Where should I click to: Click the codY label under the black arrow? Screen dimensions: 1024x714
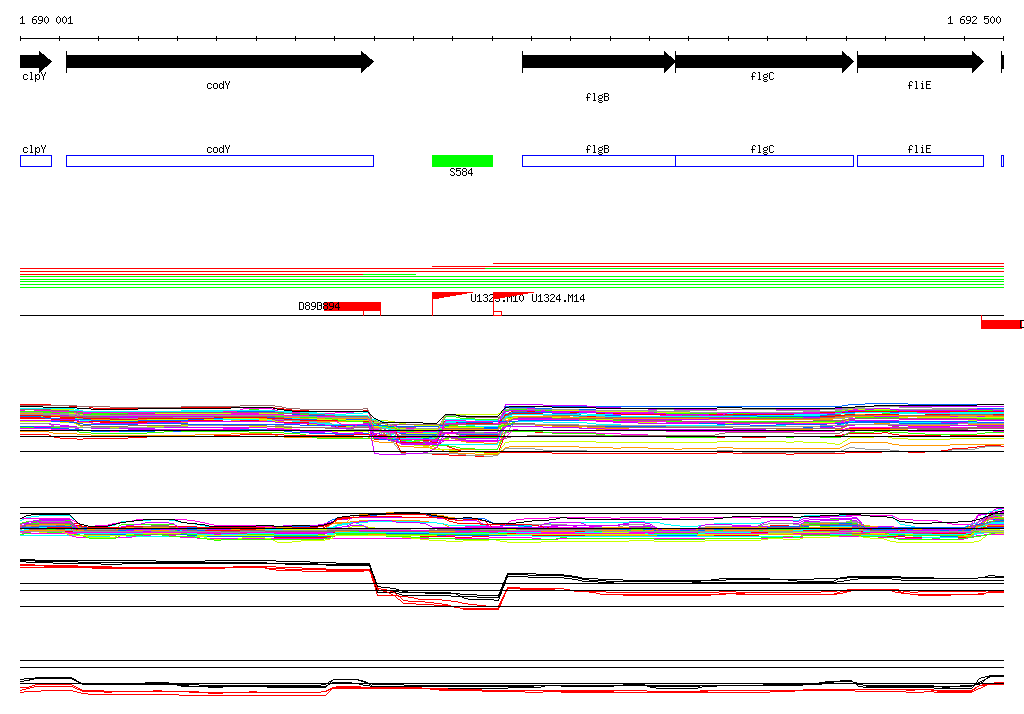click(x=218, y=86)
